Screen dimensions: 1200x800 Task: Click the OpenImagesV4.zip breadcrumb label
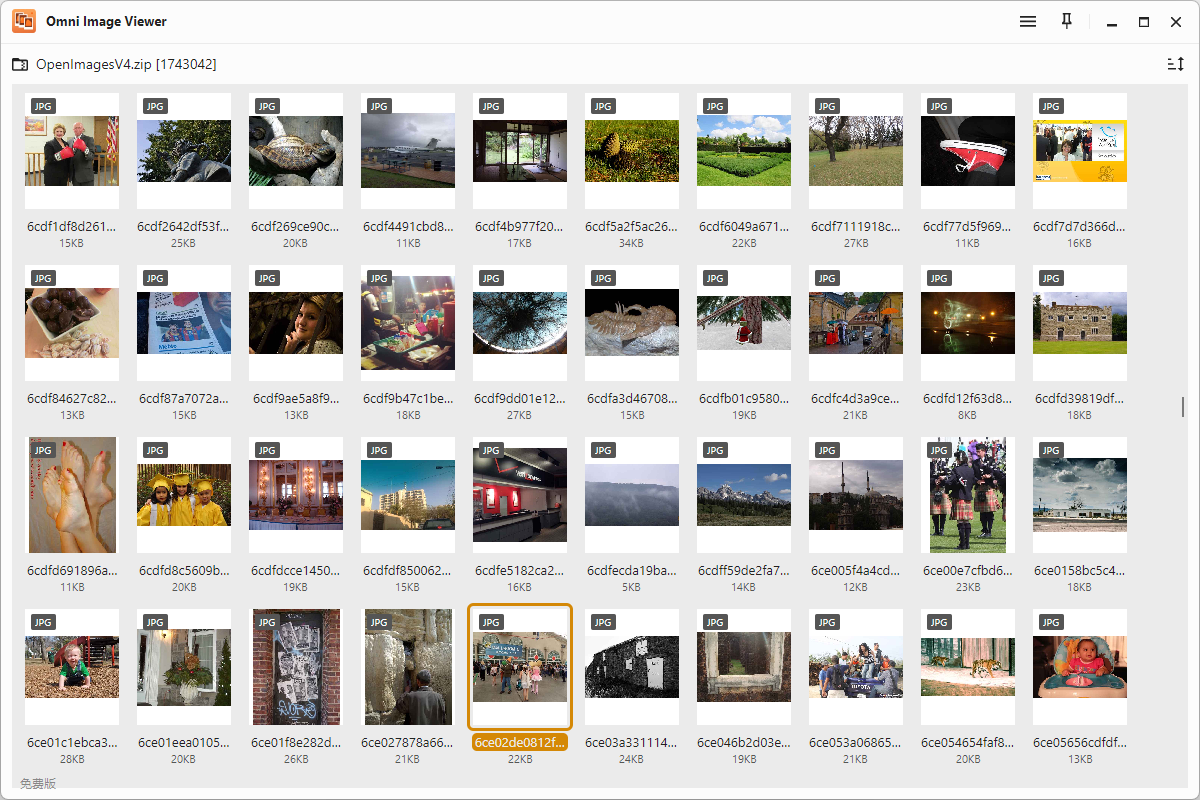pyautogui.click(x=94, y=62)
